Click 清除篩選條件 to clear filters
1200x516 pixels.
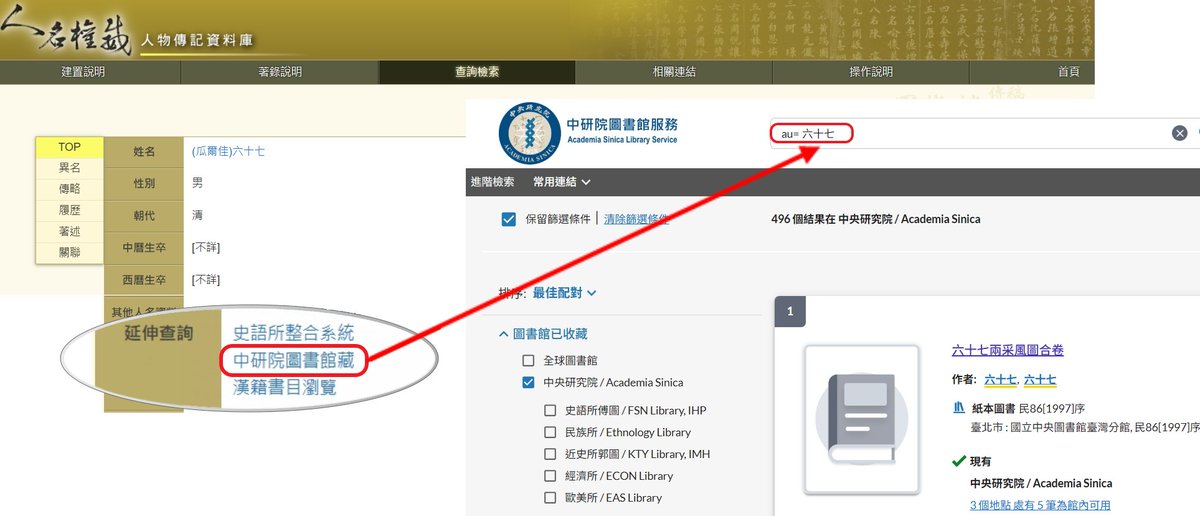(636, 219)
